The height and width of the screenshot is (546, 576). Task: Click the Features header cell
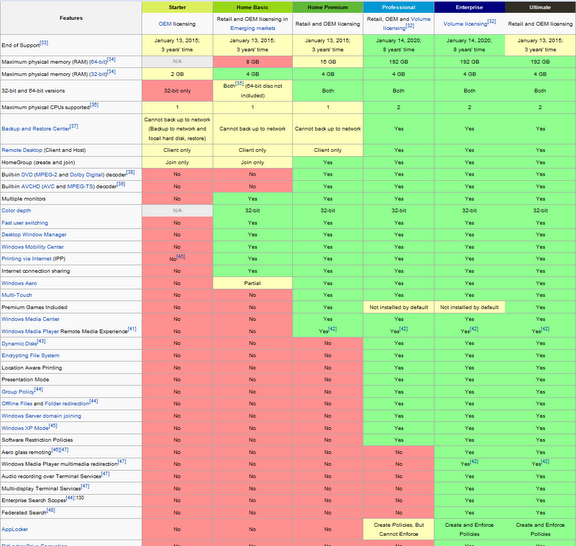pos(71,18)
